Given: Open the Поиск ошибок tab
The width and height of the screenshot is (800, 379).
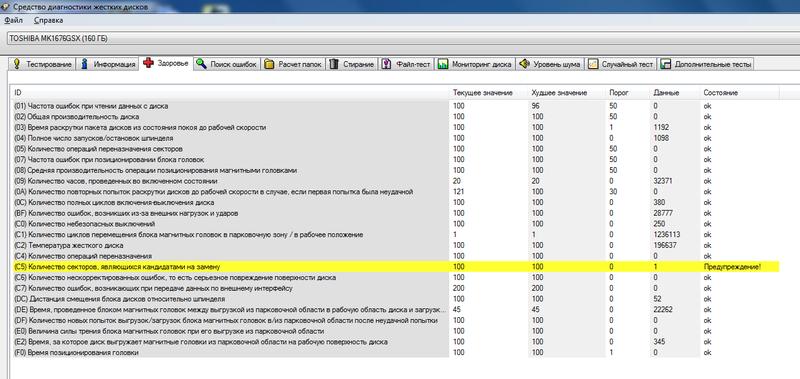Looking at the screenshot, I should pos(227,64).
